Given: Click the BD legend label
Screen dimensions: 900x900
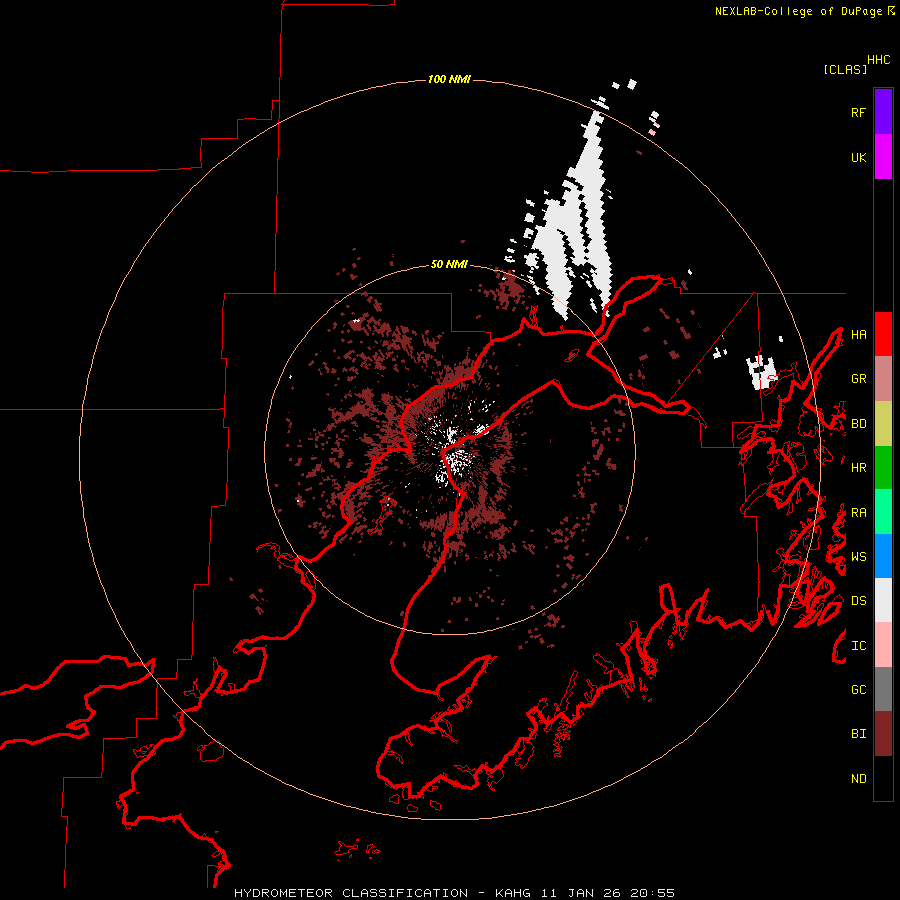Looking at the screenshot, I should [x=859, y=424].
